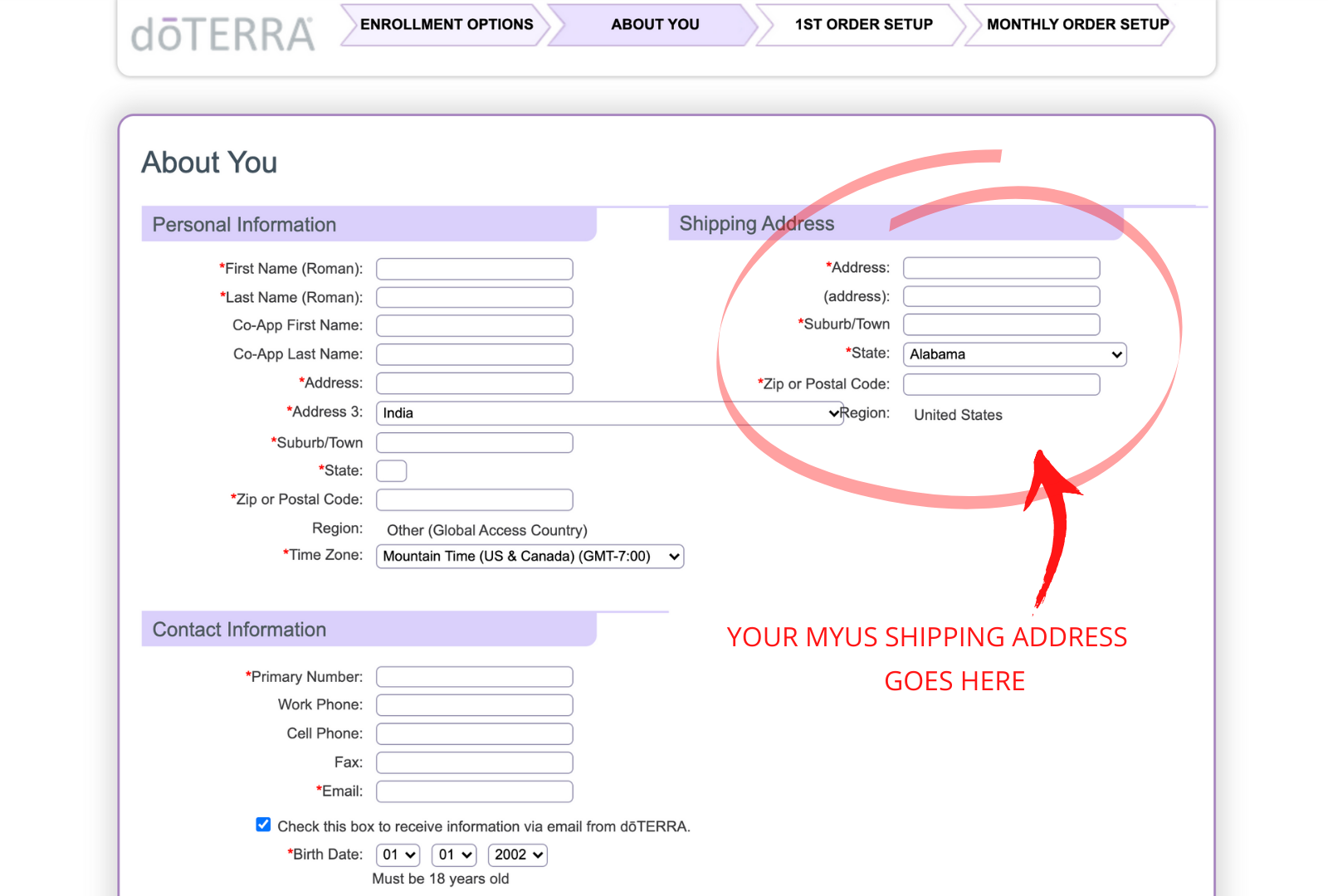Image resolution: width=1328 pixels, height=896 pixels.
Task: Open the second Birth Date 01 dropdown
Action: pyautogui.click(x=455, y=855)
